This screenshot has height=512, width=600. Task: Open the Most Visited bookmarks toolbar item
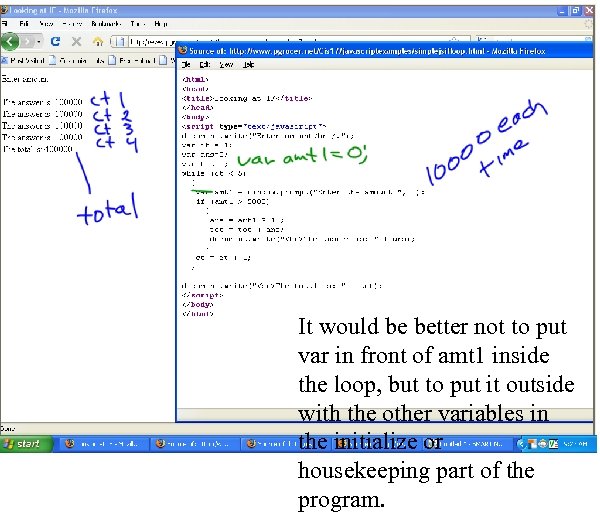point(23,60)
